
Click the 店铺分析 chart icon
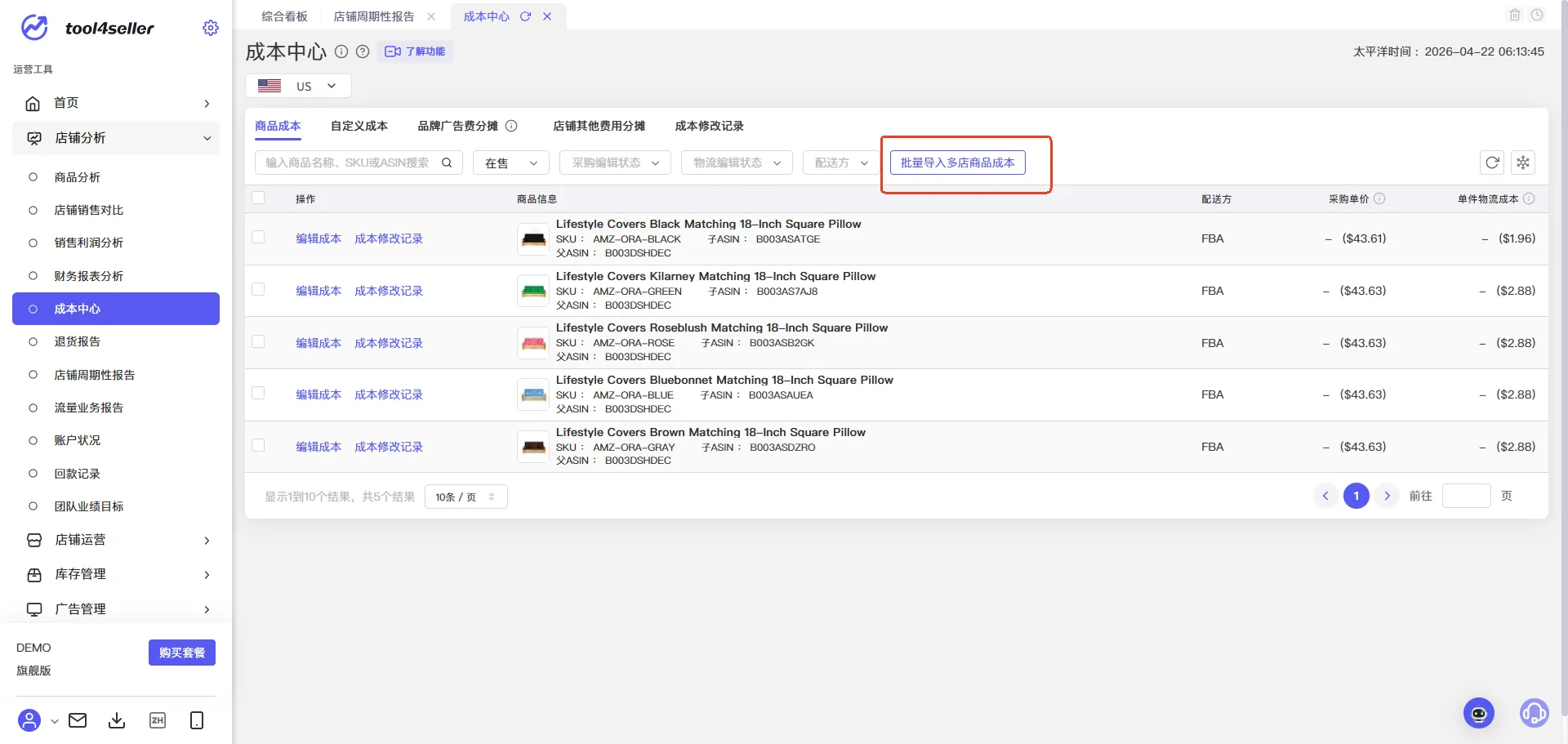34,138
